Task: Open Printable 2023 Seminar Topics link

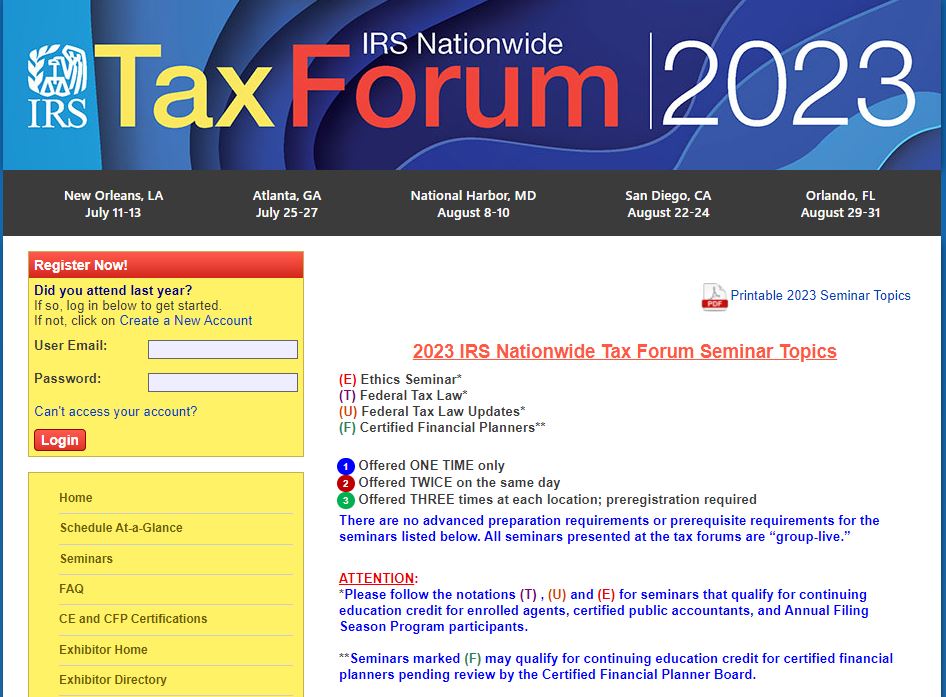Action: tap(820, 296)
